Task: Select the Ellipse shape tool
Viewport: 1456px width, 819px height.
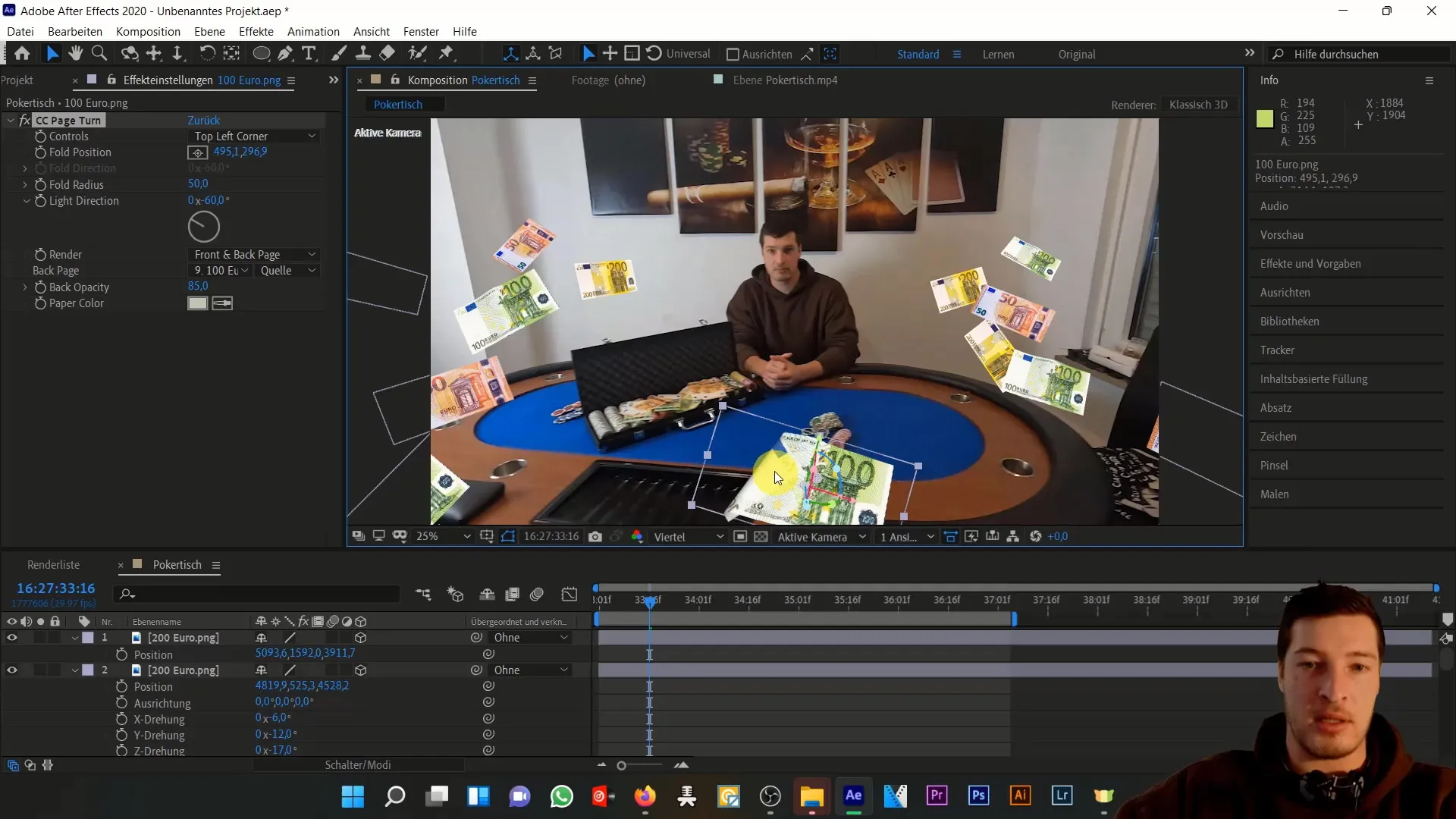Action: 261,53
